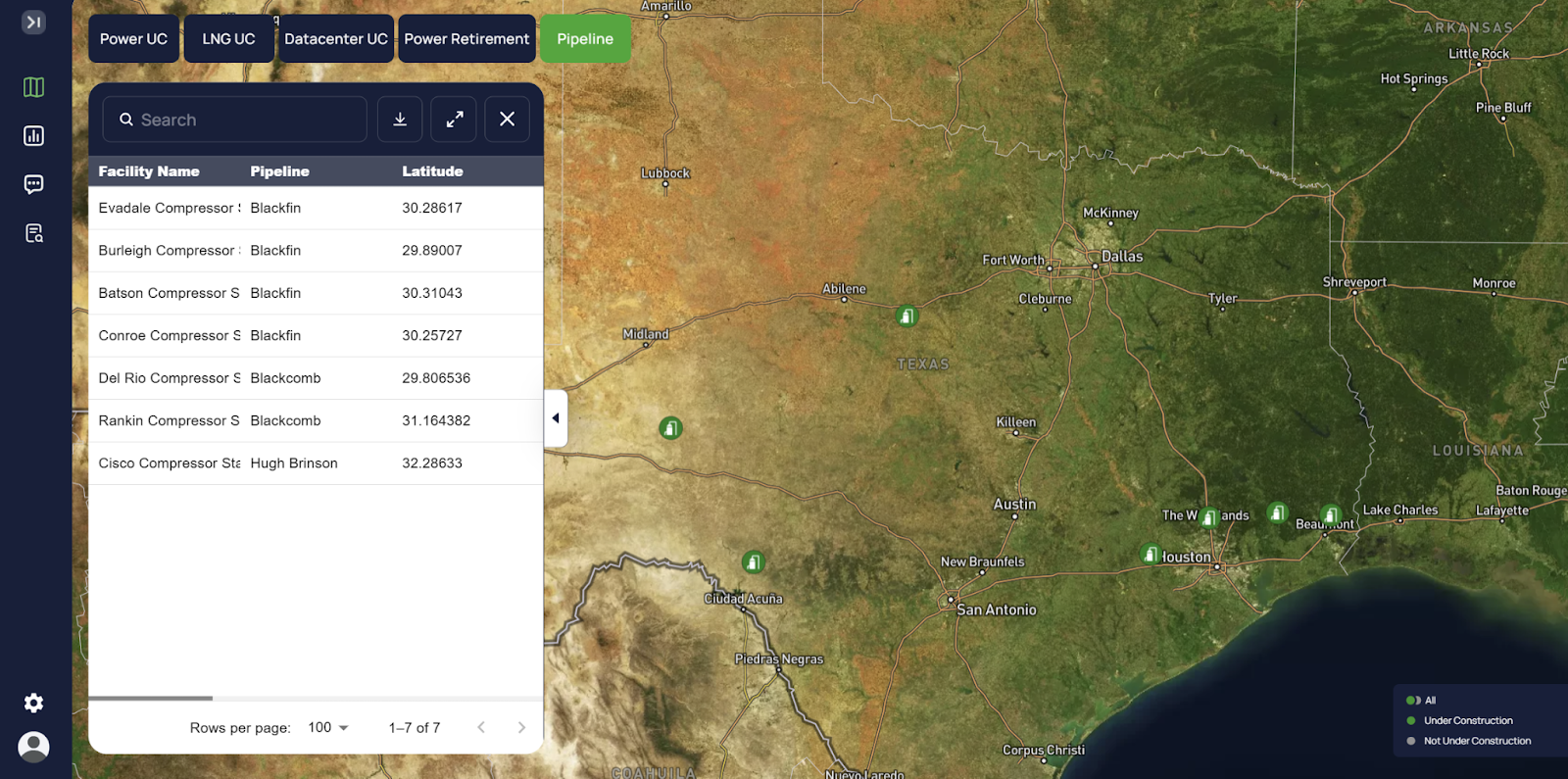Click the facility search field
Viewport: 1568px width, 779px height.
pyautogui.click(x=235, y=120)
